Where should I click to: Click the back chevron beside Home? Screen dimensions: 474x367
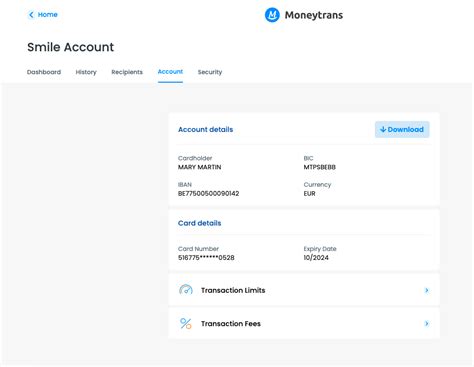(x=31, y=15)
